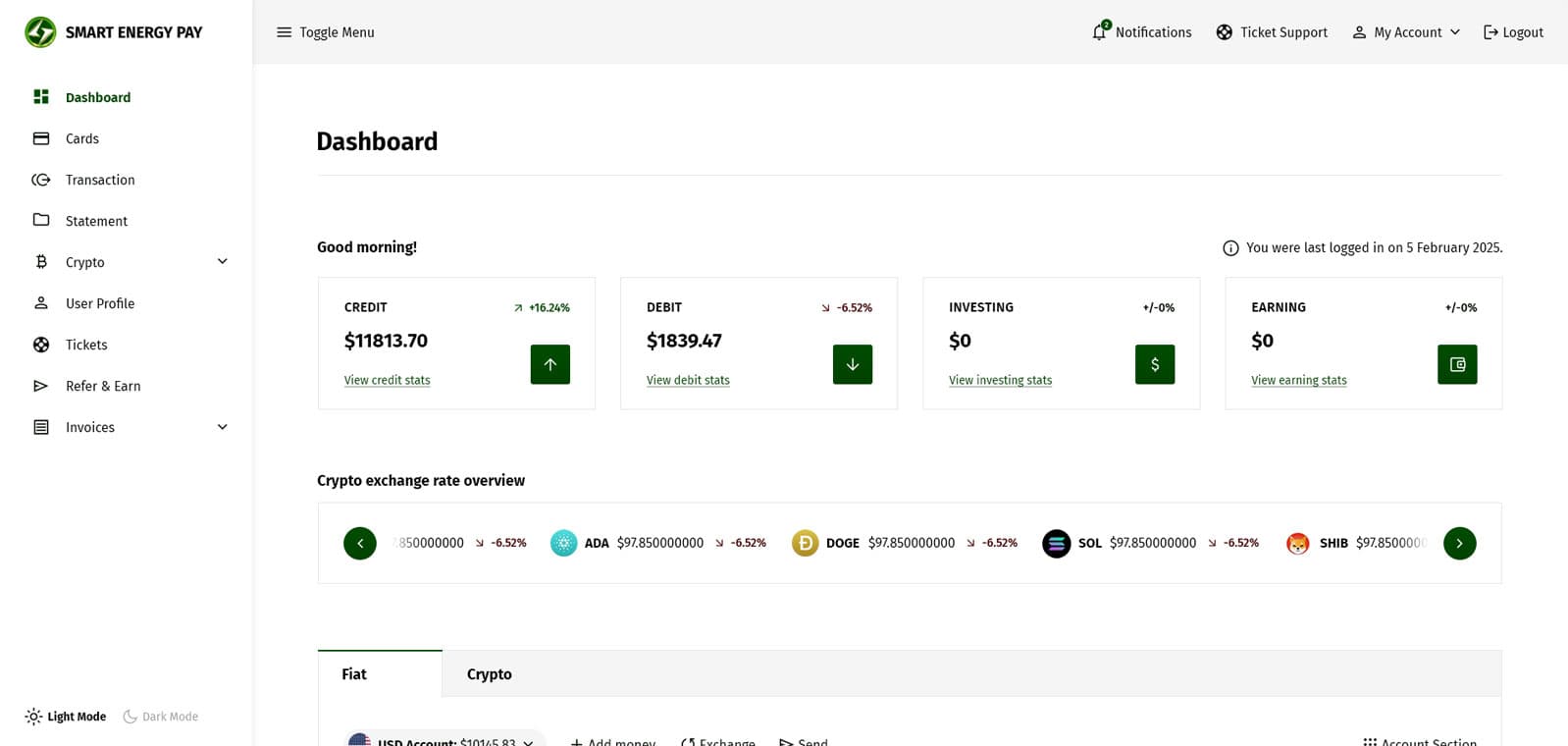
Task: Click the ADA coin icon
Action: pos(564,543)
